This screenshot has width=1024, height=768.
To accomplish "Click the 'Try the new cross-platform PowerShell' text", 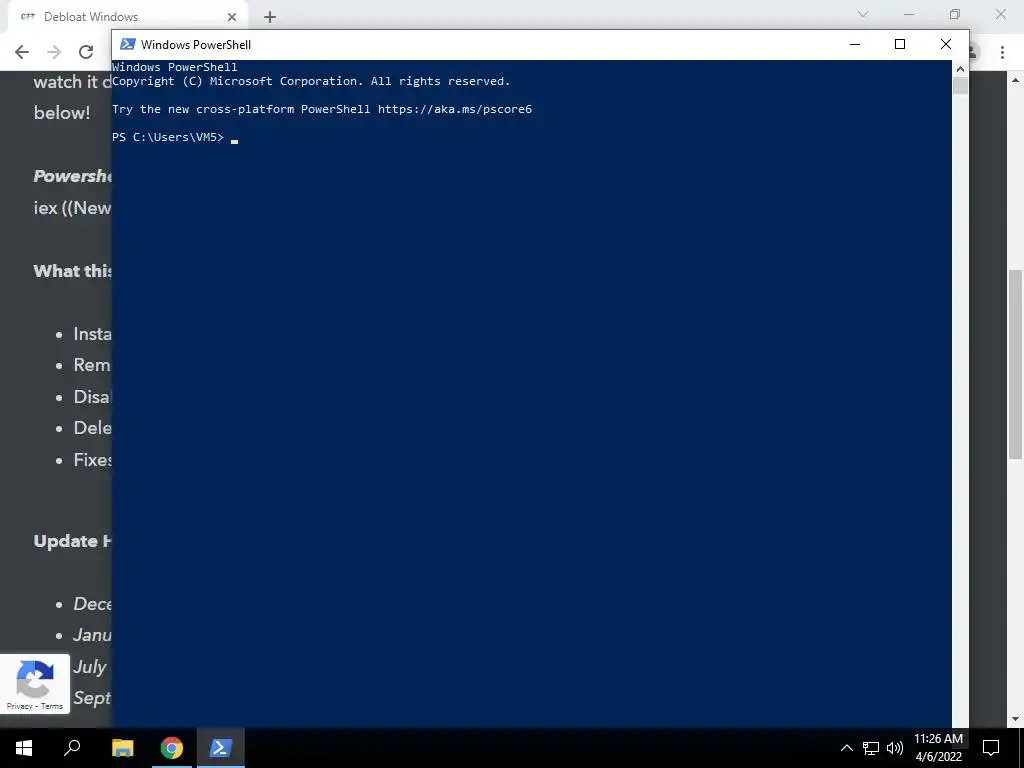I will point(240,109).
